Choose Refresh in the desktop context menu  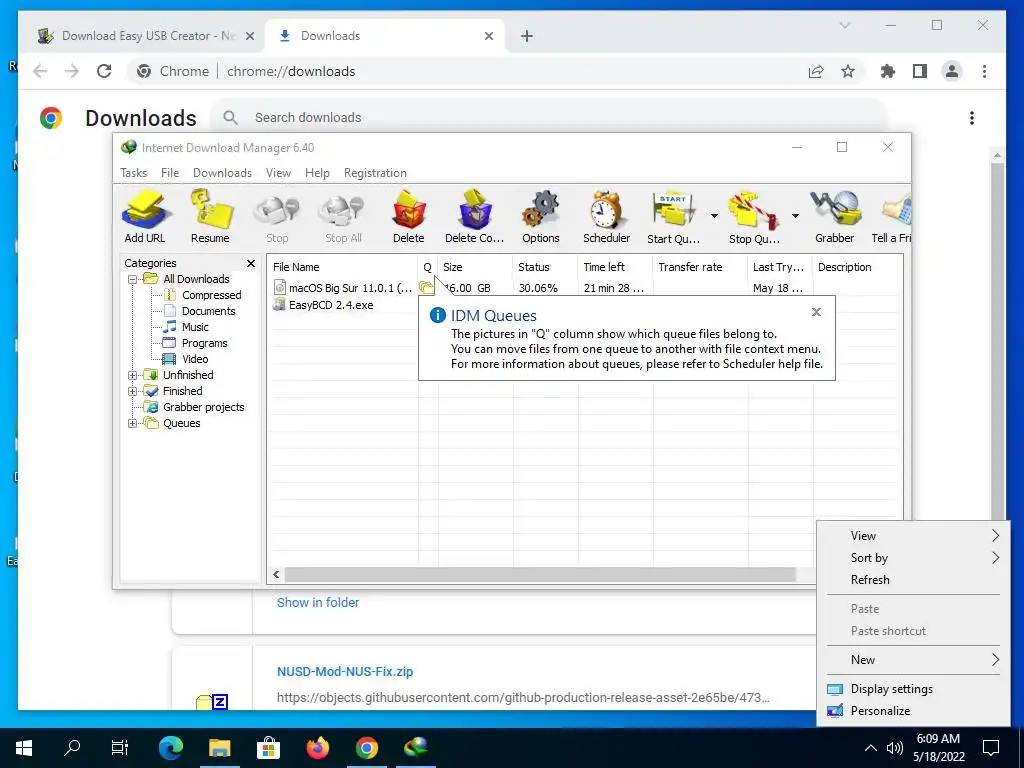point(913,580)
